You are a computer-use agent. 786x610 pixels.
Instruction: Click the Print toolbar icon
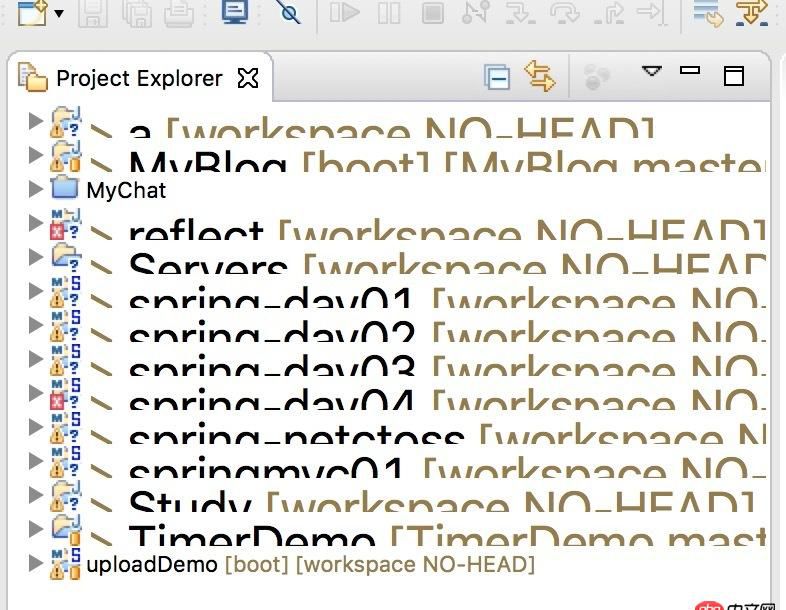(x=179, y=13)
